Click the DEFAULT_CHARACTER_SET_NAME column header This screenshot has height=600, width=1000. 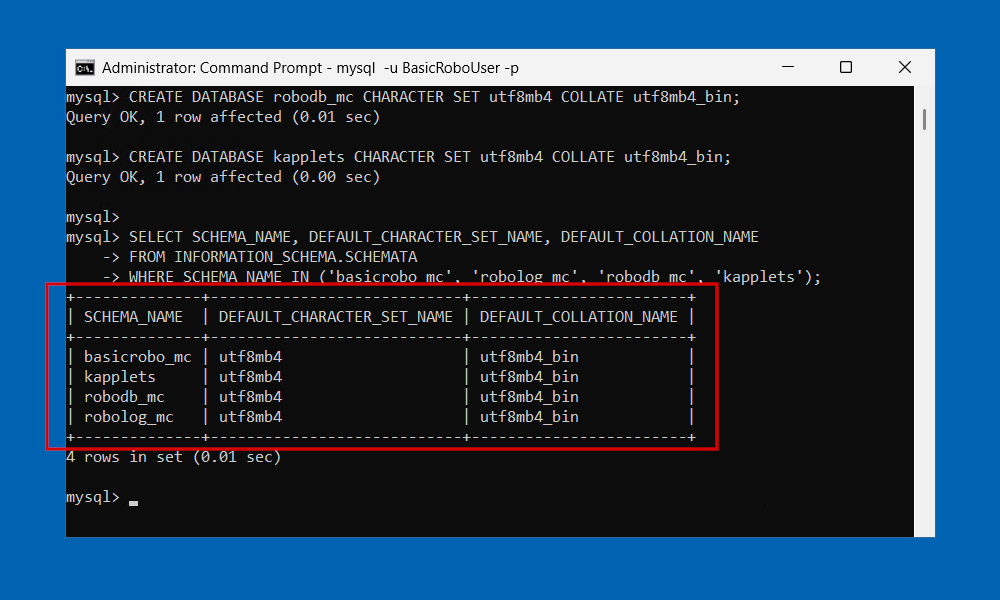335,317
